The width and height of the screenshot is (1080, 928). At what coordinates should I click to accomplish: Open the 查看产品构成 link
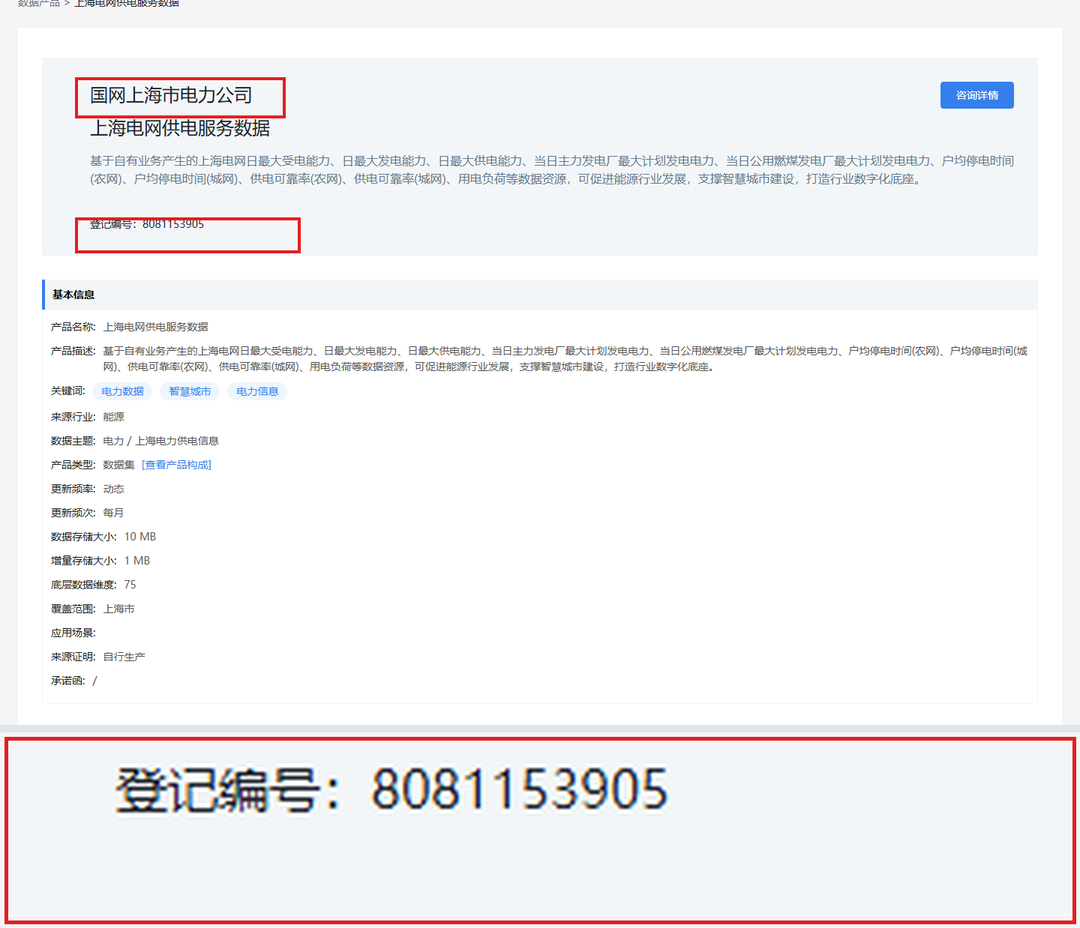(176, 465)
